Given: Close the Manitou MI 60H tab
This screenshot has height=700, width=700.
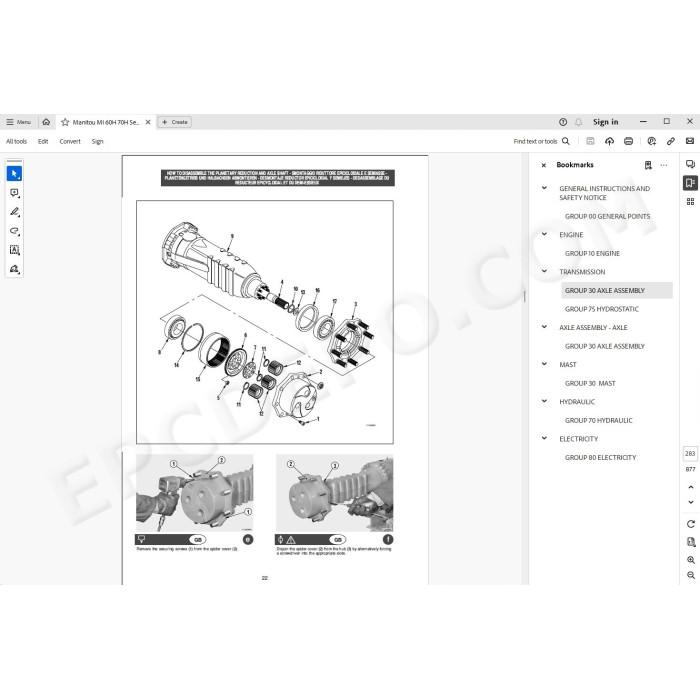Looking at the screenshot, I should [148, 122].
